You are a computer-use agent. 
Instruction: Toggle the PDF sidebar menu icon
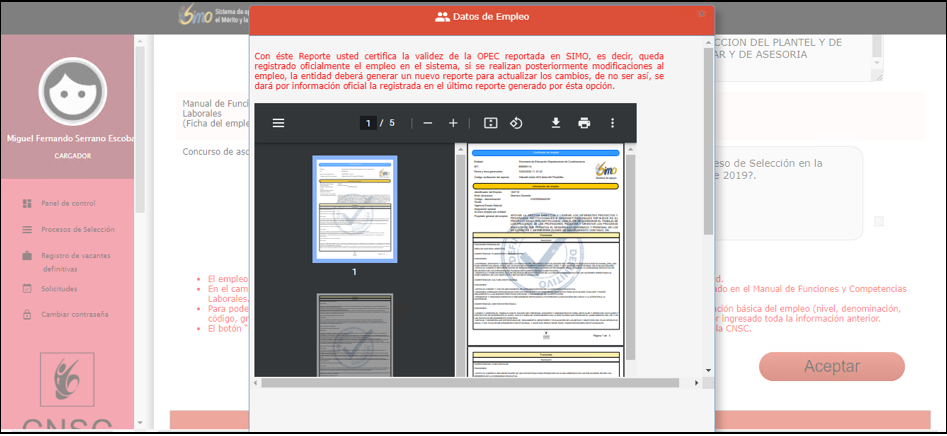pos(278,123)
